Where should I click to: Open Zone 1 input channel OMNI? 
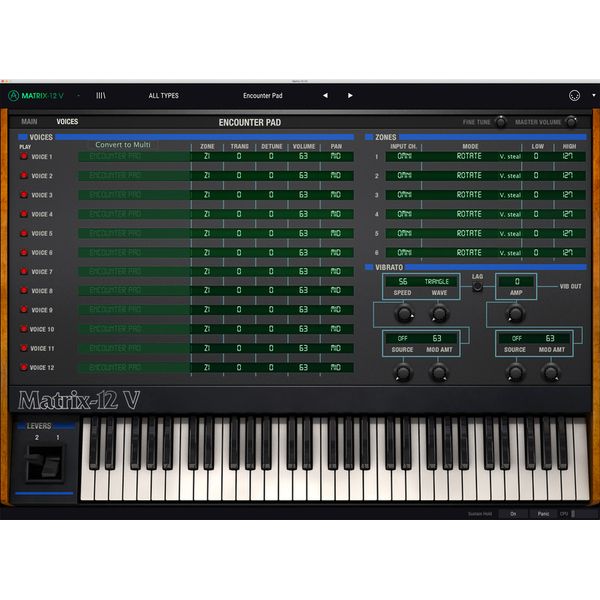404,156
